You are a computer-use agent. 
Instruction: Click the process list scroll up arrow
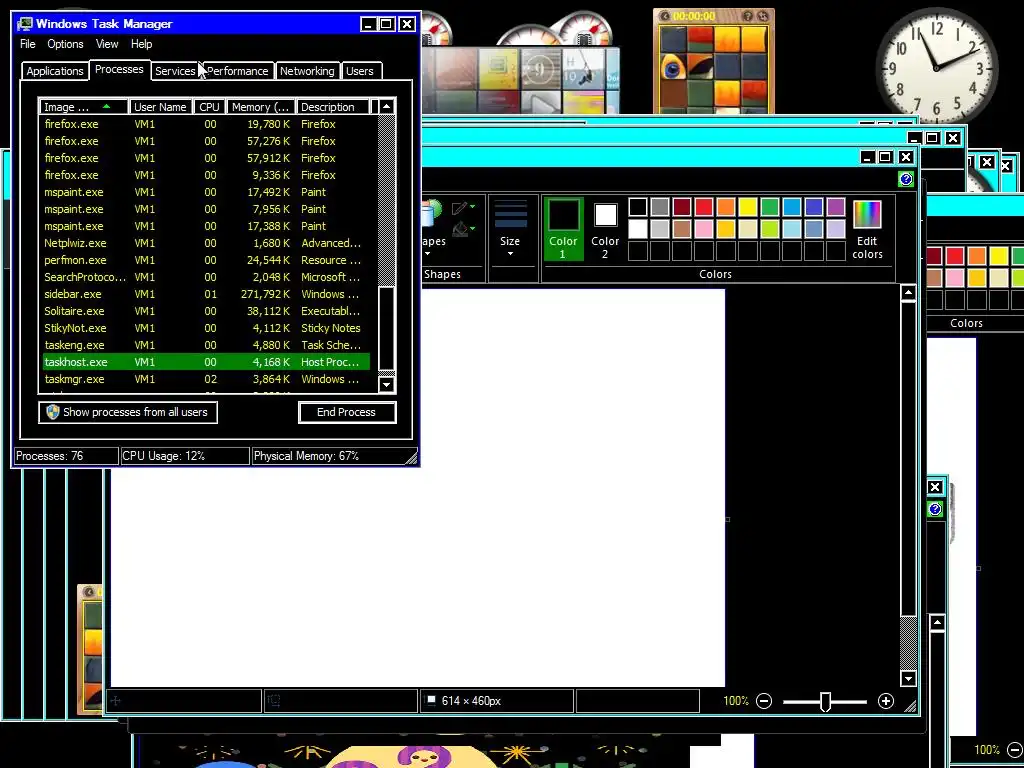[387, 106]
